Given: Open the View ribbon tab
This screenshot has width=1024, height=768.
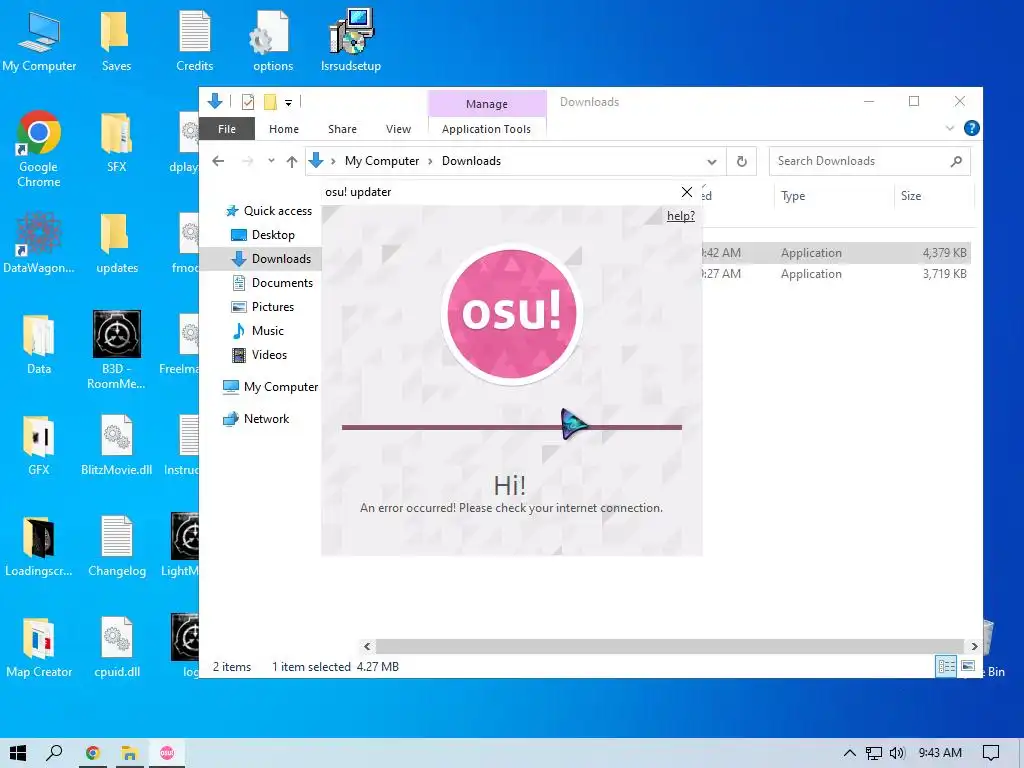Looking at the screenshot, I should (x=398, y=129).
